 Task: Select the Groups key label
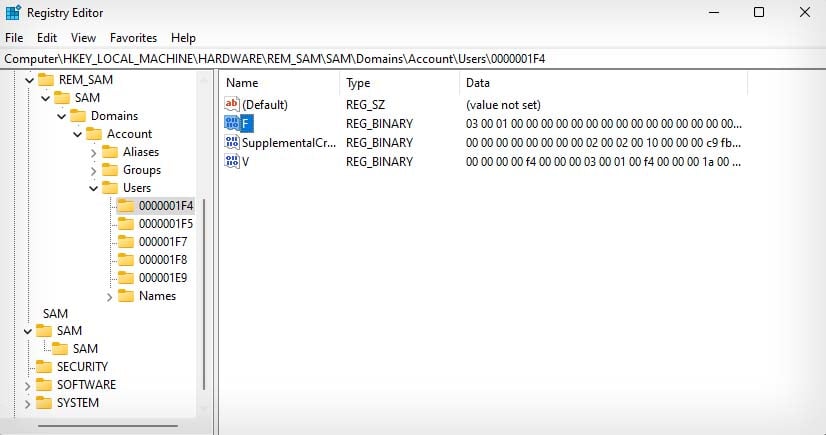pos(142,170)
